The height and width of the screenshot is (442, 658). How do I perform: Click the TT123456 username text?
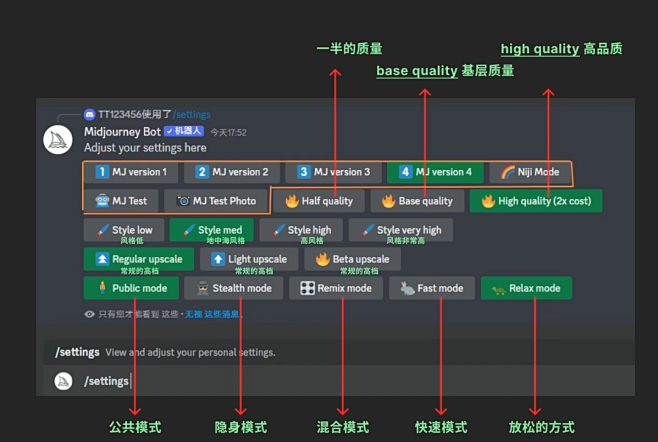coord(120,114)
